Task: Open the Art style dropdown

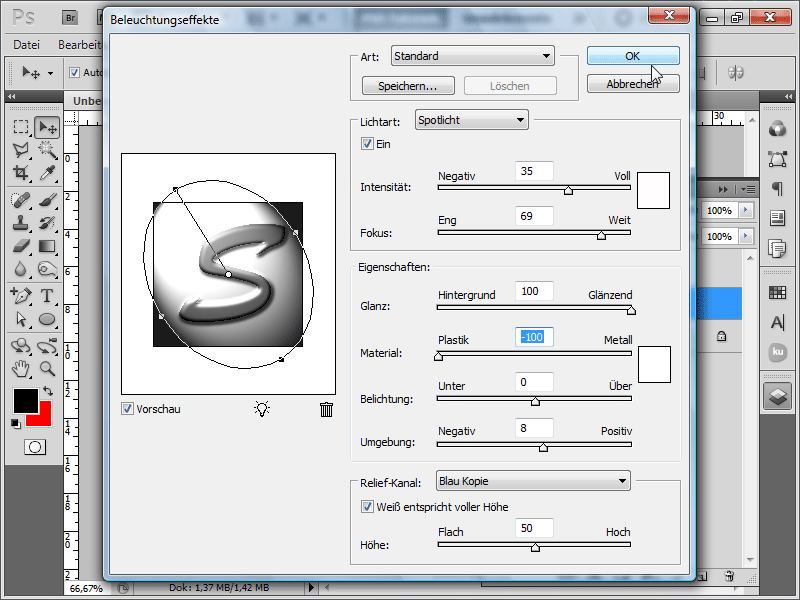Action: tap(472, 56)
